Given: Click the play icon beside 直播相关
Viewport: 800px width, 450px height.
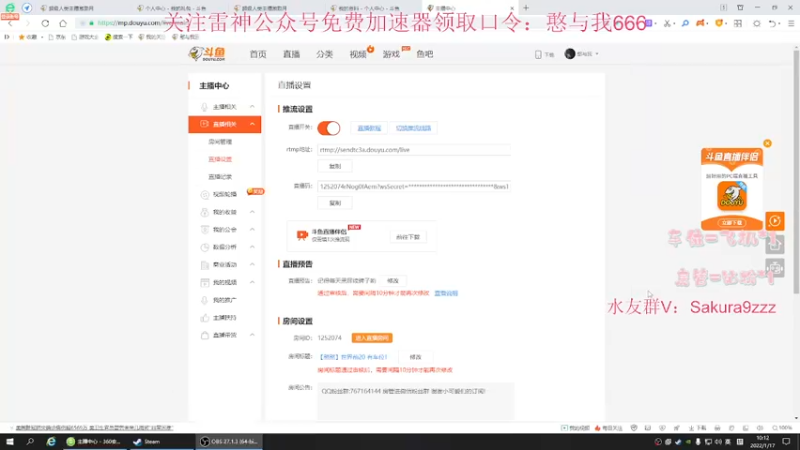Looking at the screenshot, I should click(204, 124).
